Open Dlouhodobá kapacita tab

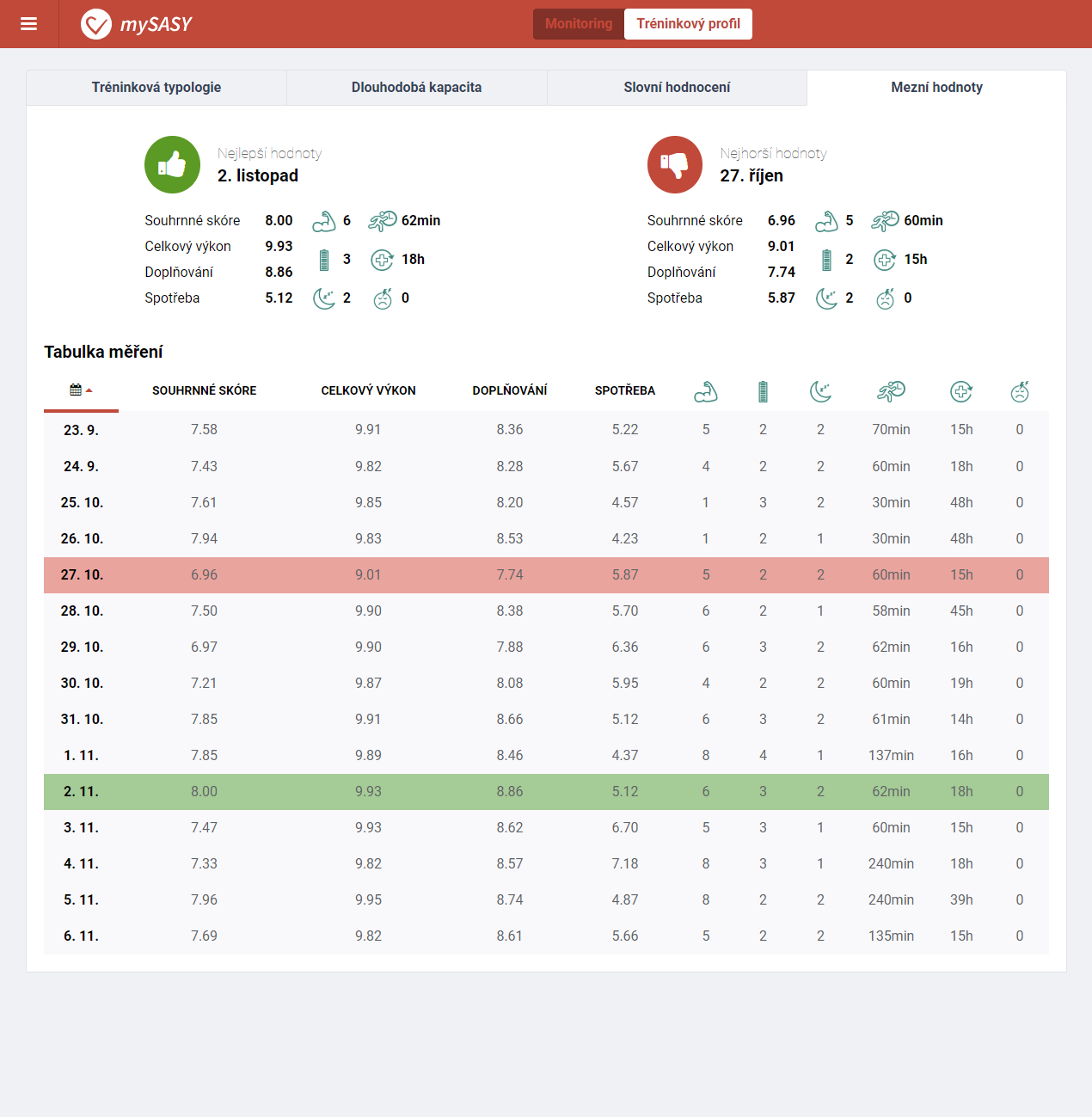[x=416, y=88]
